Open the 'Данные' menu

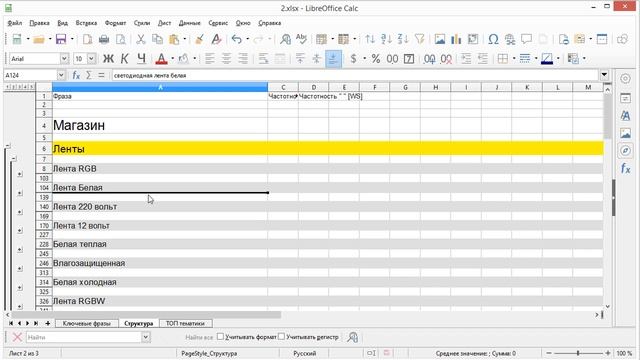[x=189, y=23]
